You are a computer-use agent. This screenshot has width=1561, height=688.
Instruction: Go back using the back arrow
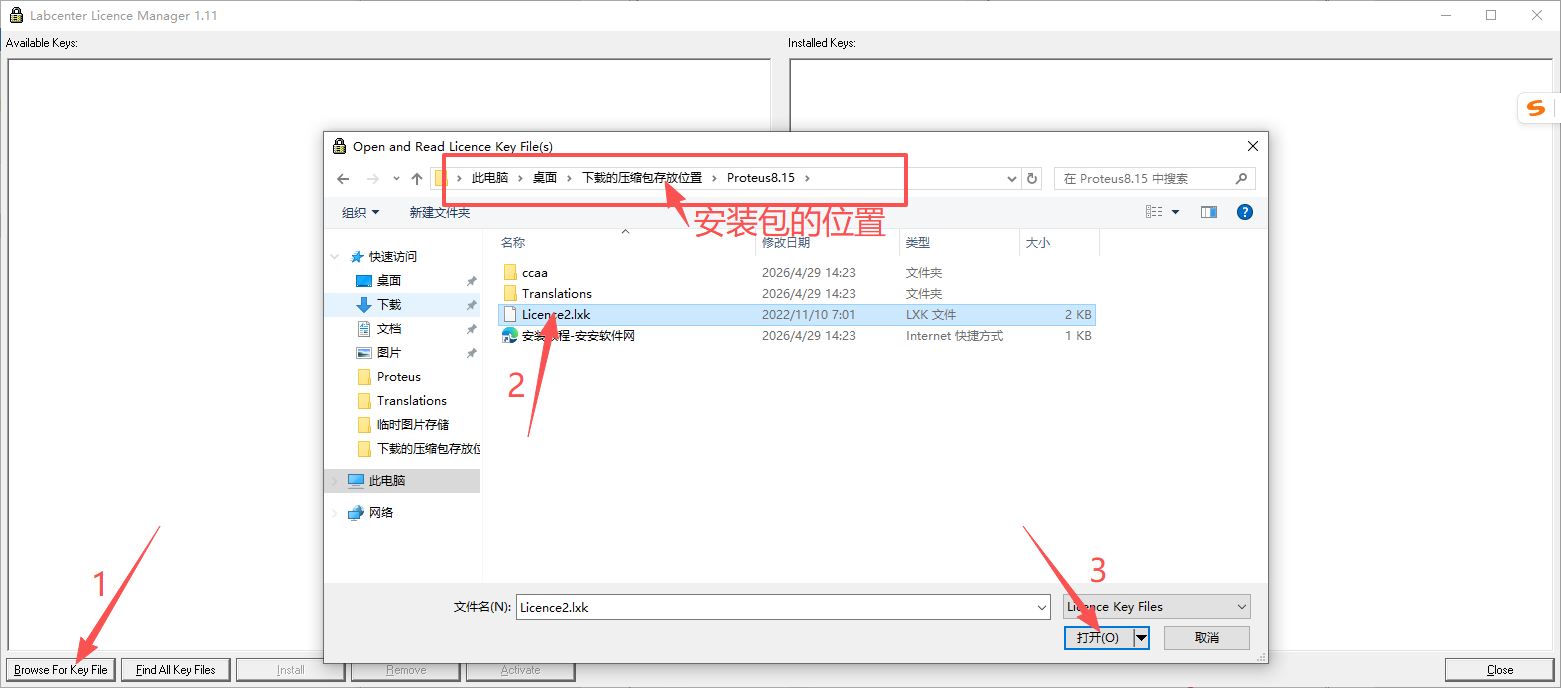[343, 179]
